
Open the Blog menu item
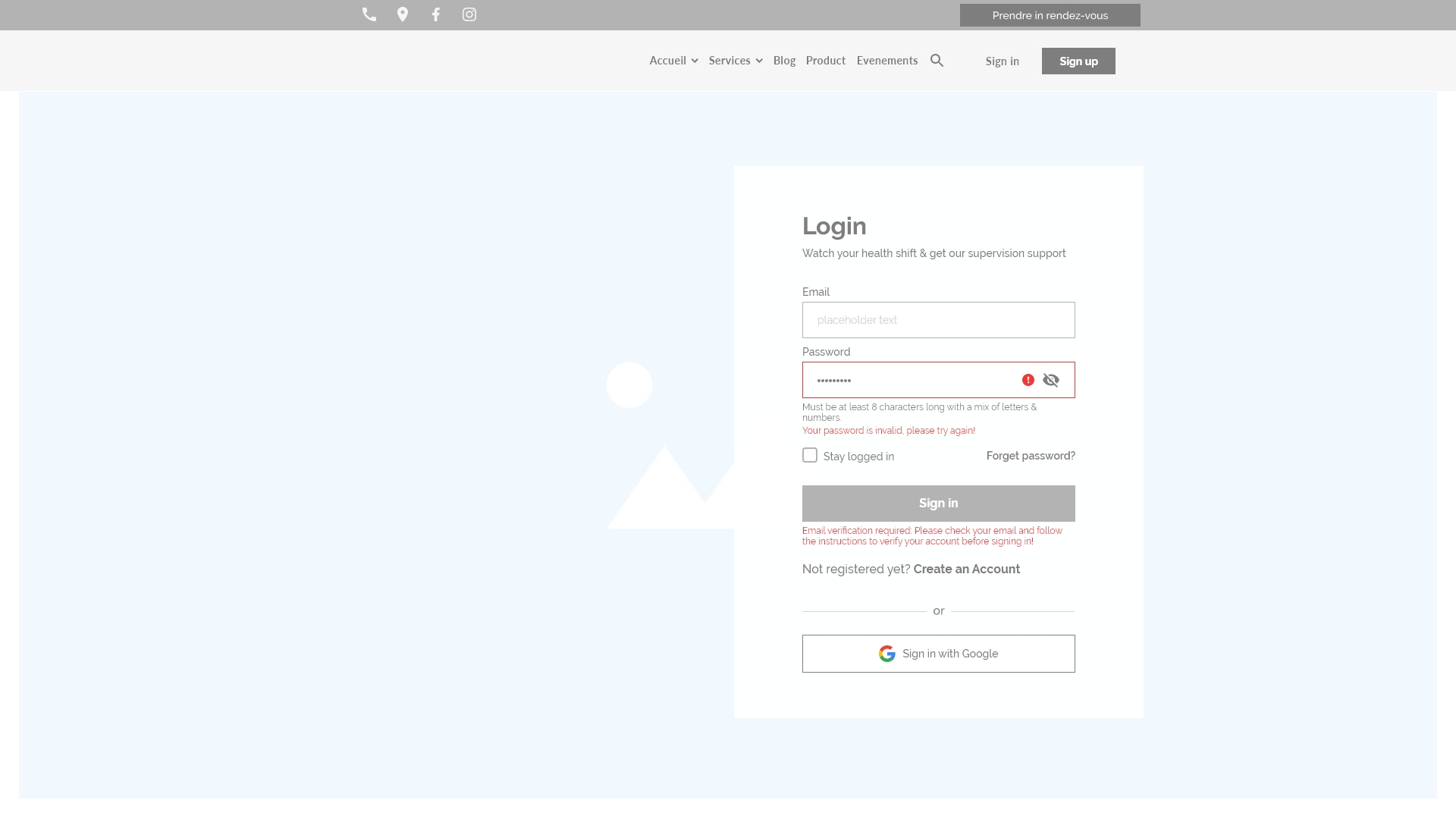pyautogui.click(x=784, y=61)
